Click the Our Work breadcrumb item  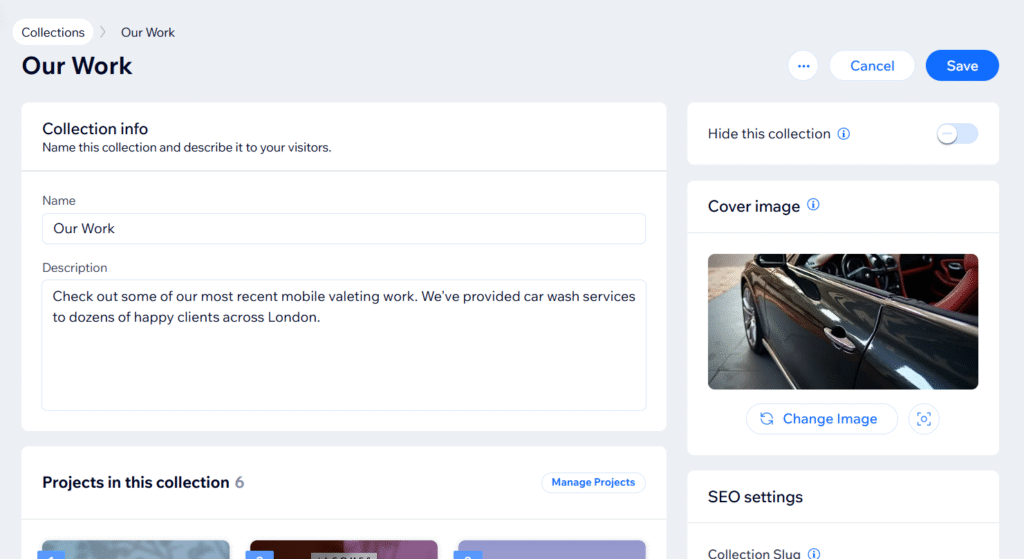point(148,32)
